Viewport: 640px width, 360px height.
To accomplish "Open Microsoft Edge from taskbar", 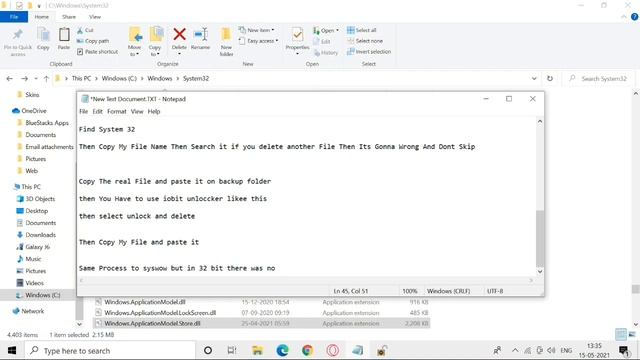I will 282,350.
